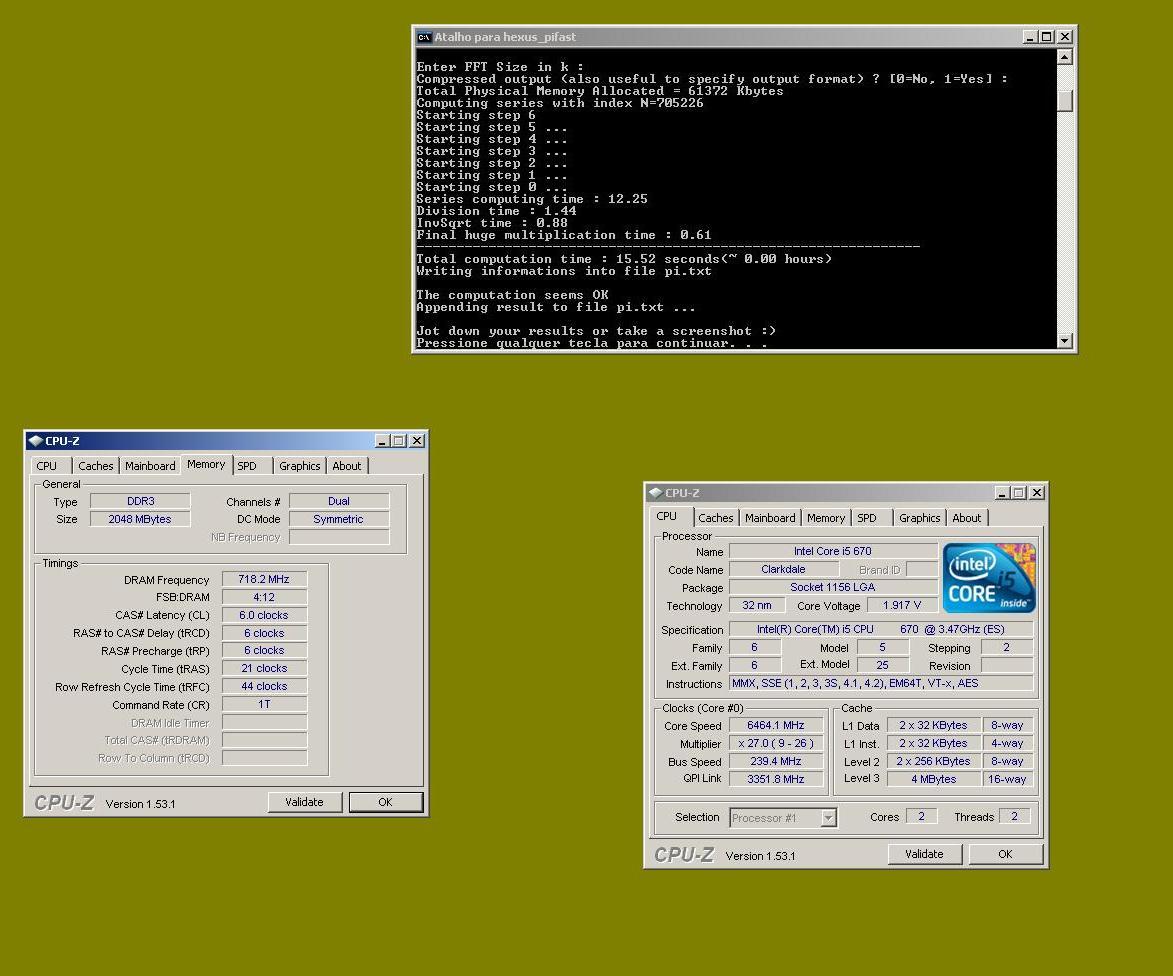The height and width of the screenshot is (976, 1173).
Task: Click the Command Rate value 1T
Action: click(264, 705)
